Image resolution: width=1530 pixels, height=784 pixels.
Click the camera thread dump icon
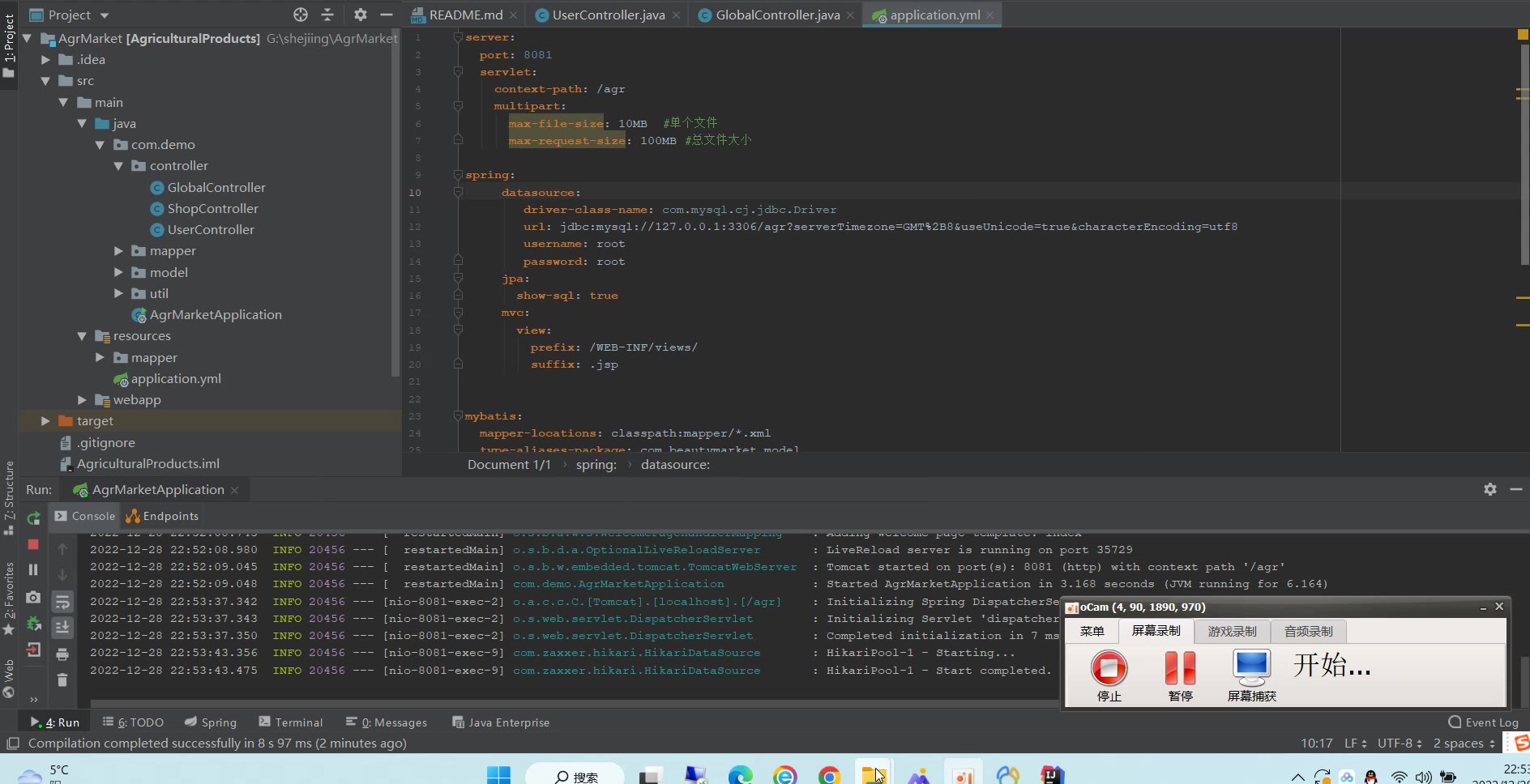point(33,597)
